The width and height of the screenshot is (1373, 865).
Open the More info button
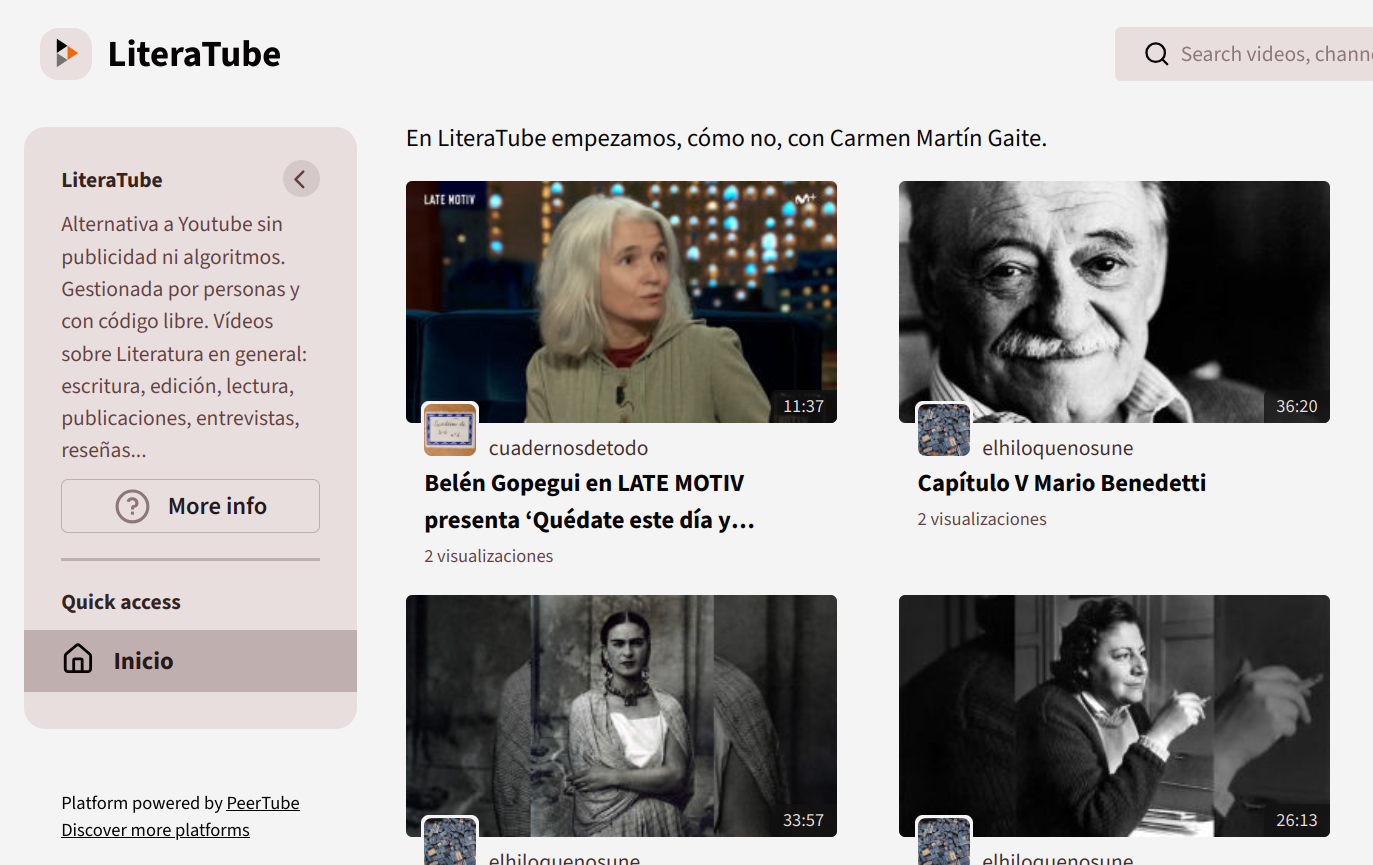point(190,506)
